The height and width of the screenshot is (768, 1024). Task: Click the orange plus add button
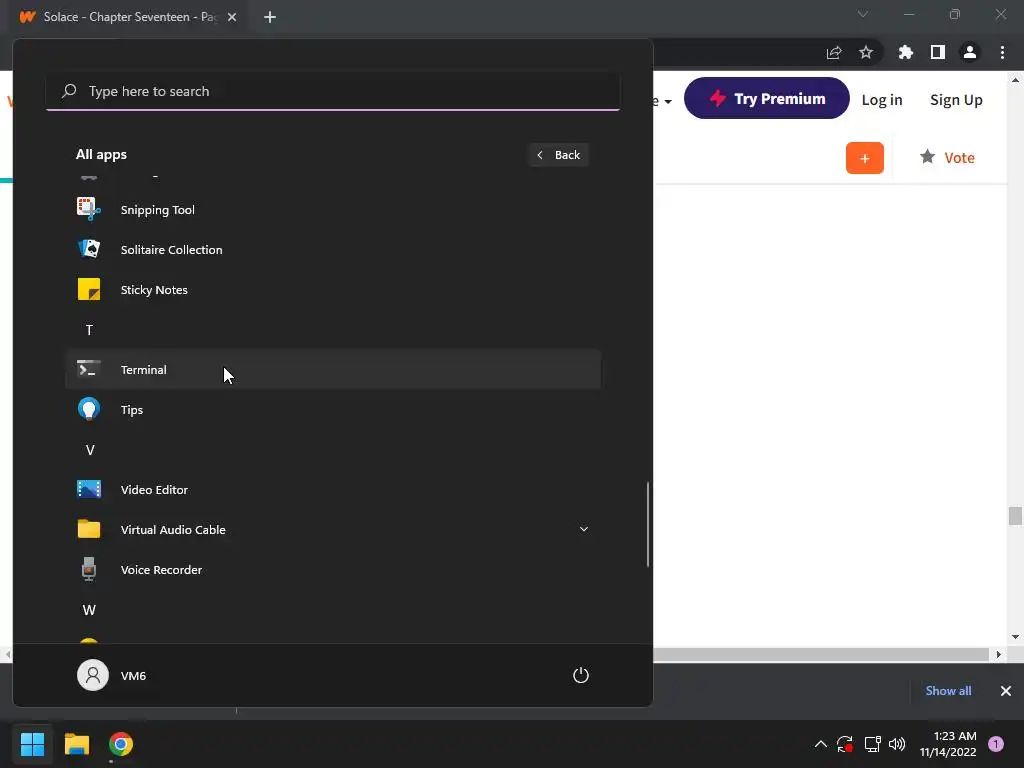point(865,158)
